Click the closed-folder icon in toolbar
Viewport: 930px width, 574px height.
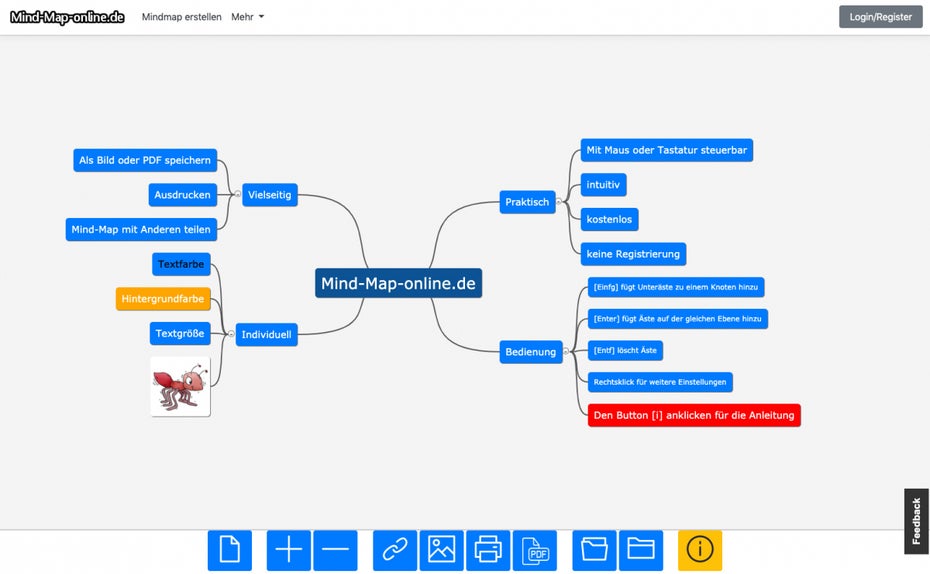[641, 550]
